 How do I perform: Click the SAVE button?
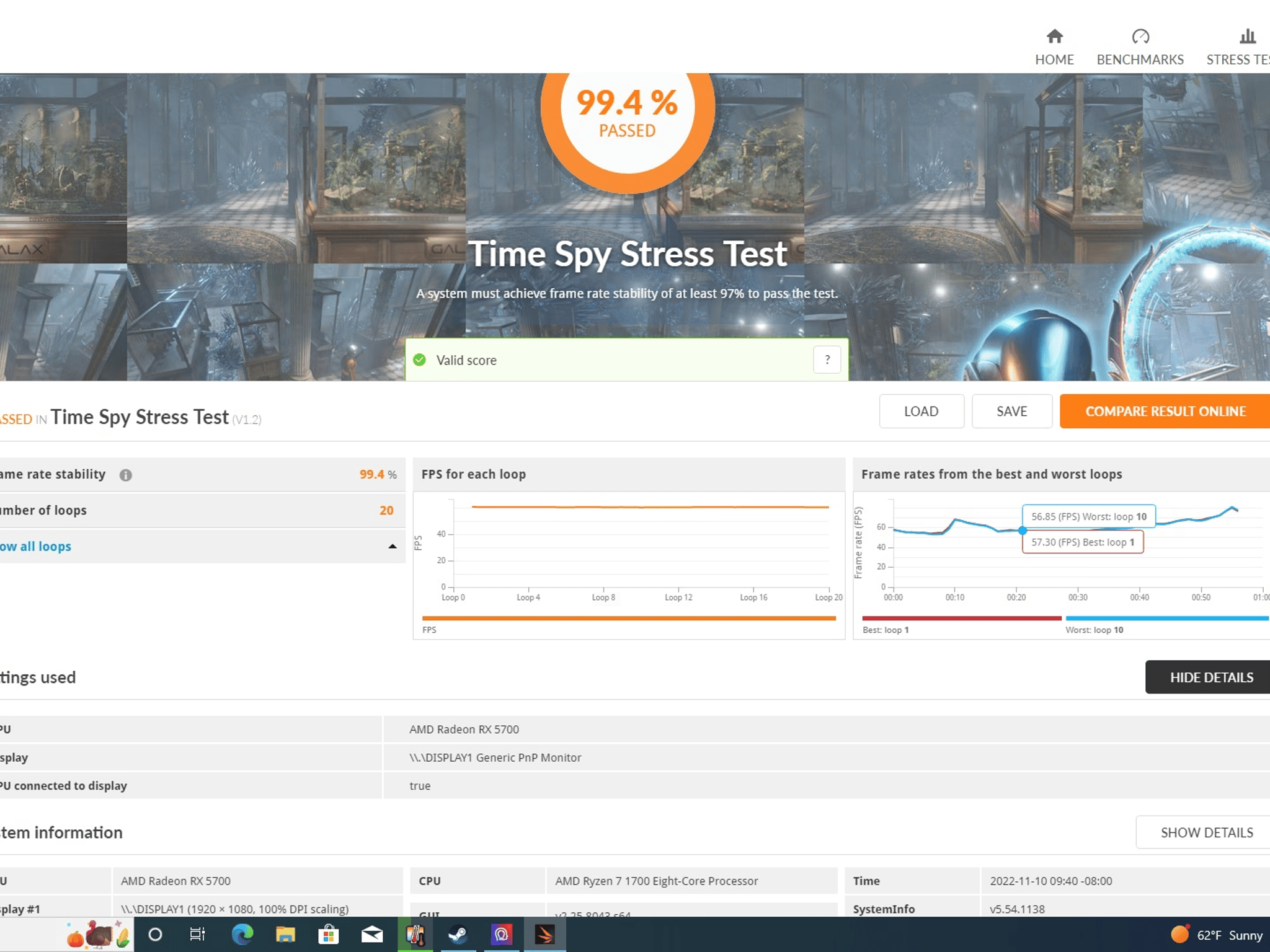pos(1012,411)
